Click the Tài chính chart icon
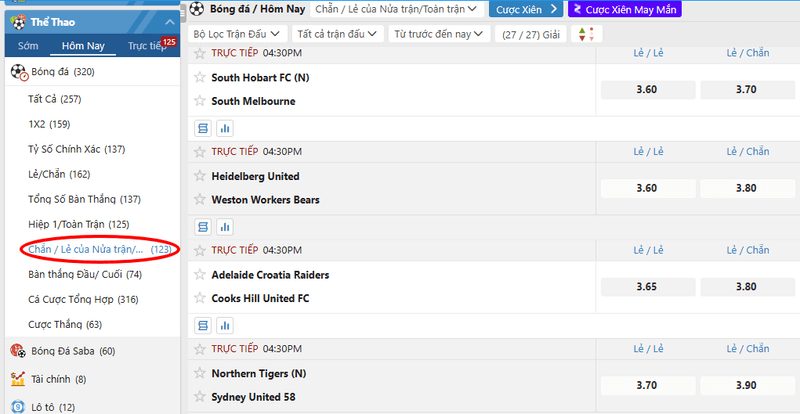800x414 pixels. (18, 379)
